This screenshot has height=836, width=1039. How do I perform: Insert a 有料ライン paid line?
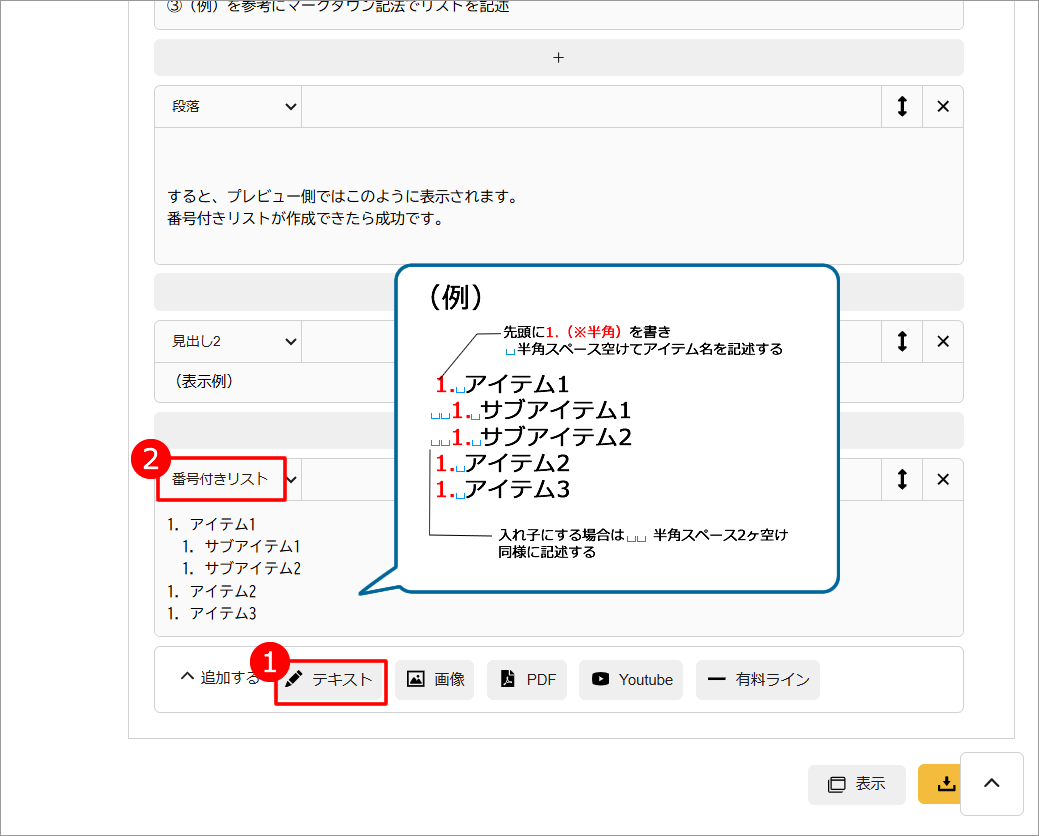coord(758,680)
